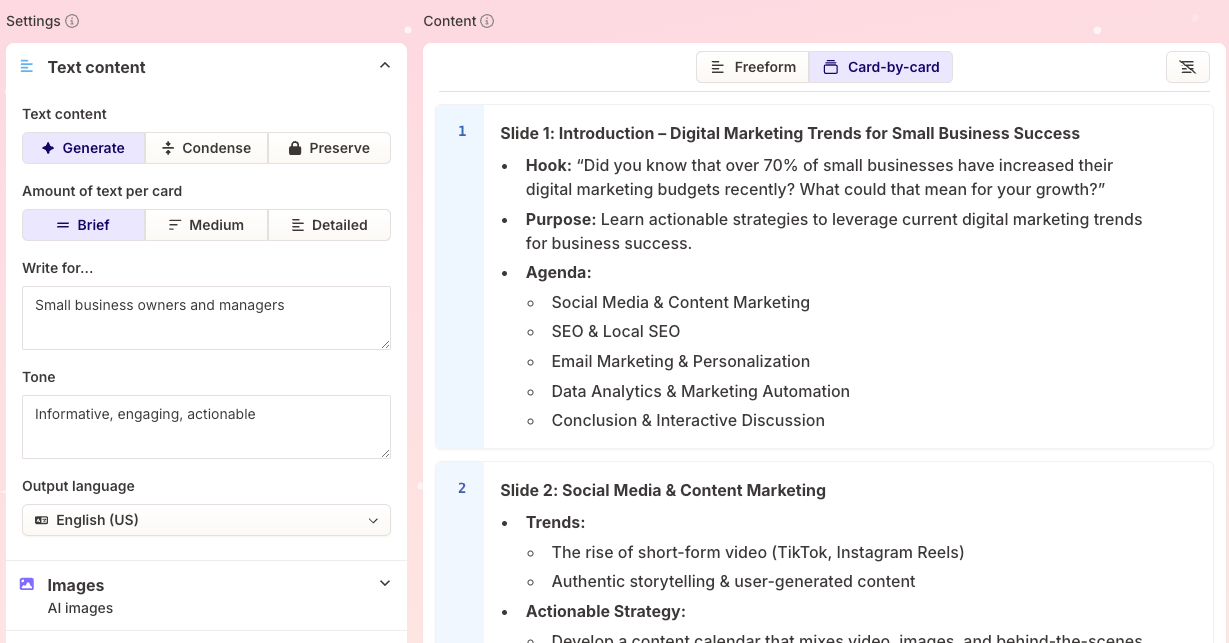Screen dimensions: 1229x643
Task: Select the Card-by-card tab
Action: [x=880, y=67]
